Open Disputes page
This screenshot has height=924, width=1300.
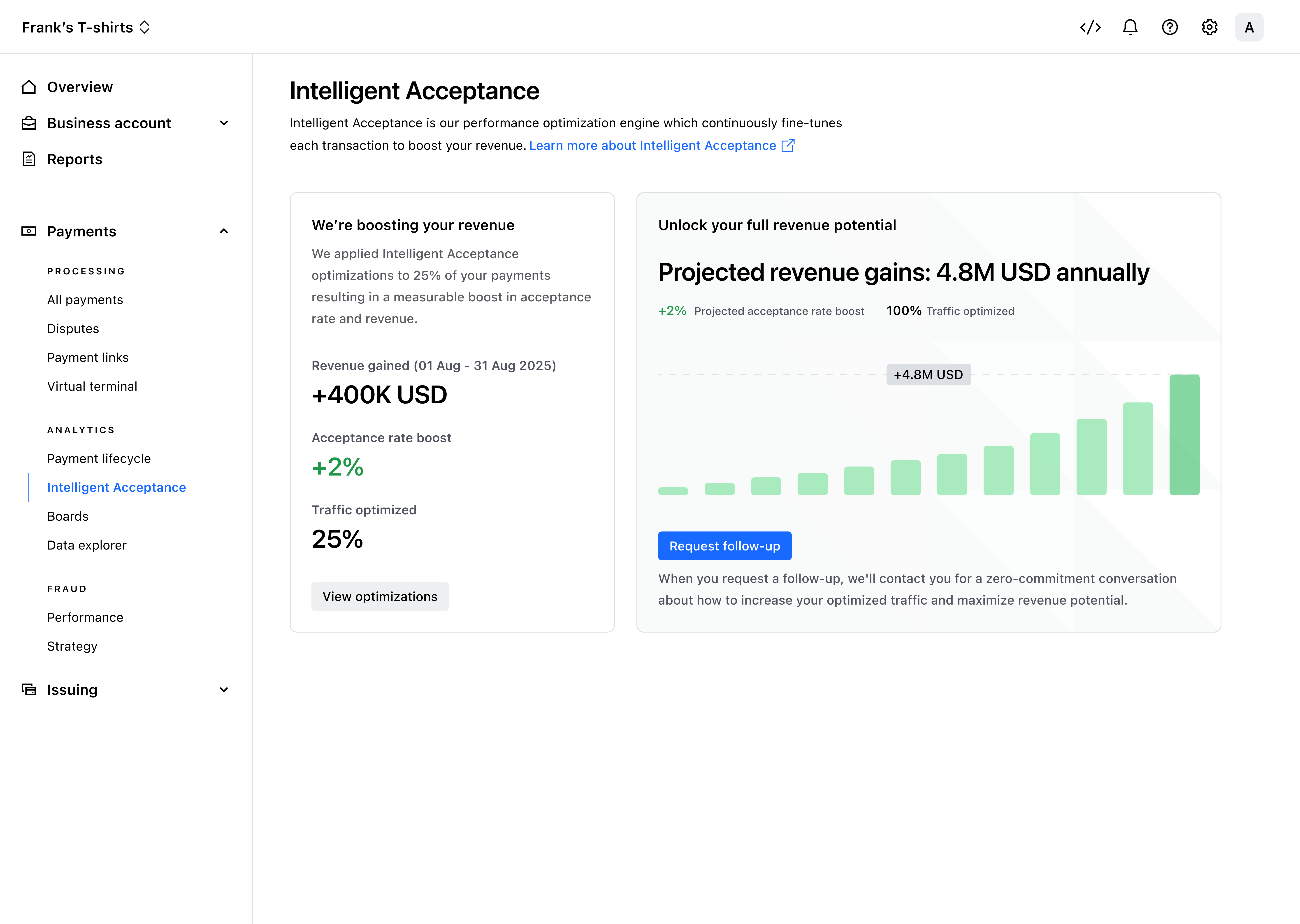tap(73, 329)
